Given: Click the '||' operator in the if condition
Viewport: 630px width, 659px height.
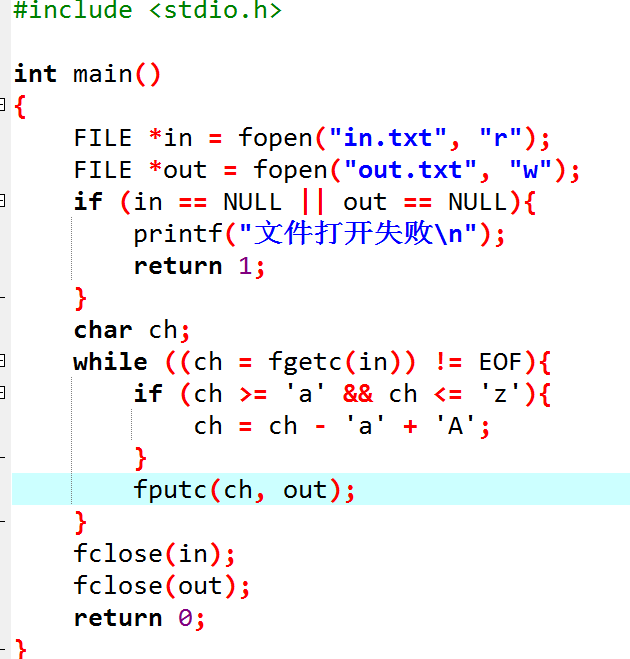Looking at the screenshot, I should (313, 202).
